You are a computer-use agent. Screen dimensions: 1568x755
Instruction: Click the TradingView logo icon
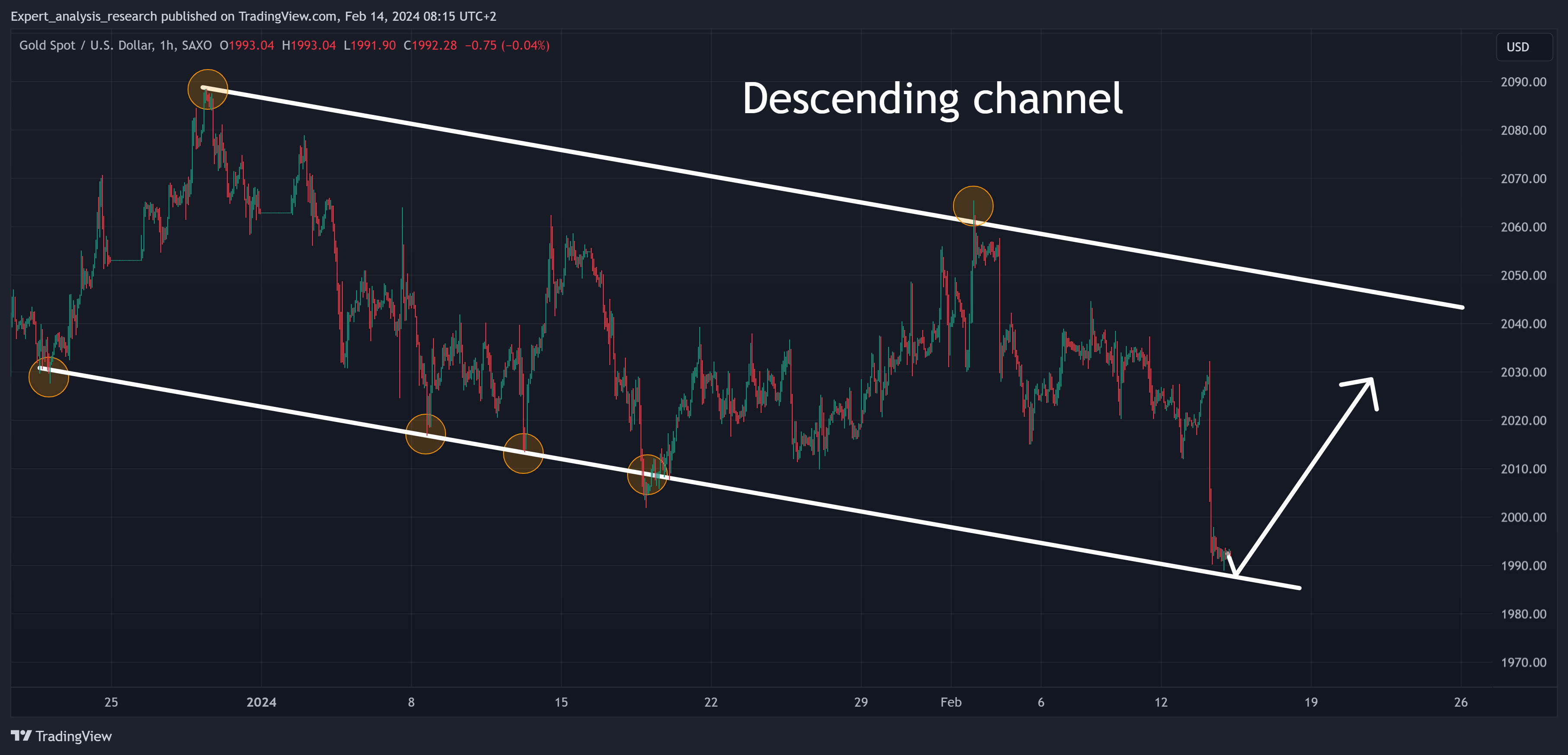tap(21, 736)
